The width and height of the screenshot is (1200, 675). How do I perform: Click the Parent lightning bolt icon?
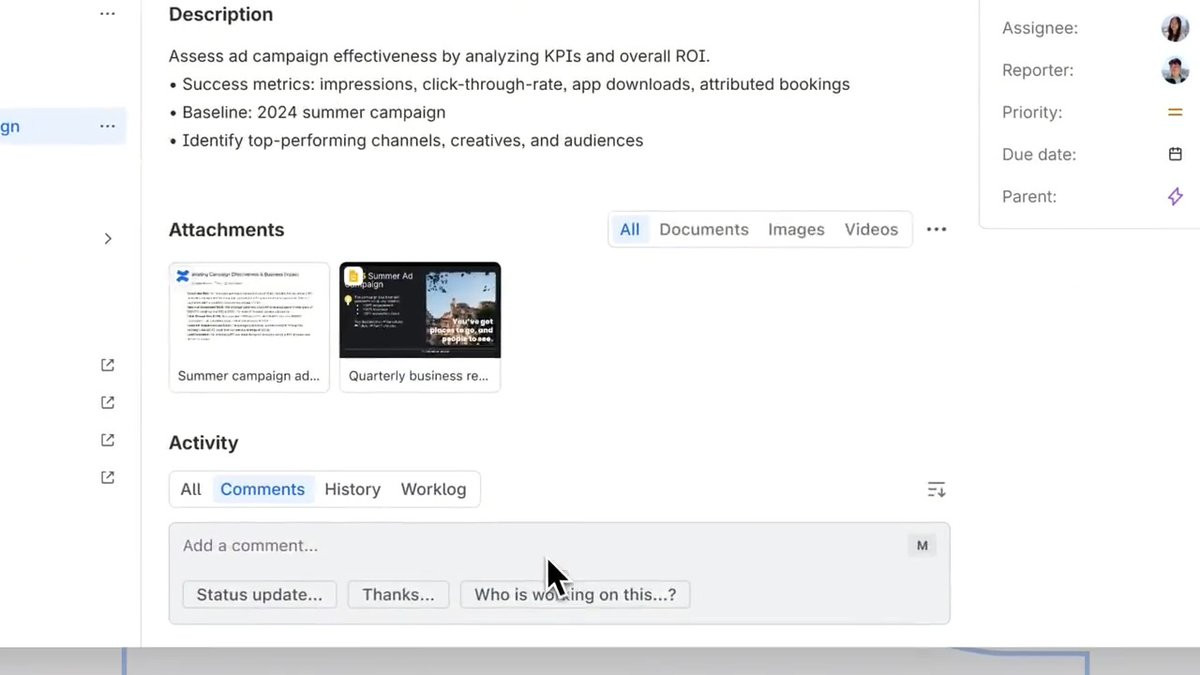tap(1175, 196)
